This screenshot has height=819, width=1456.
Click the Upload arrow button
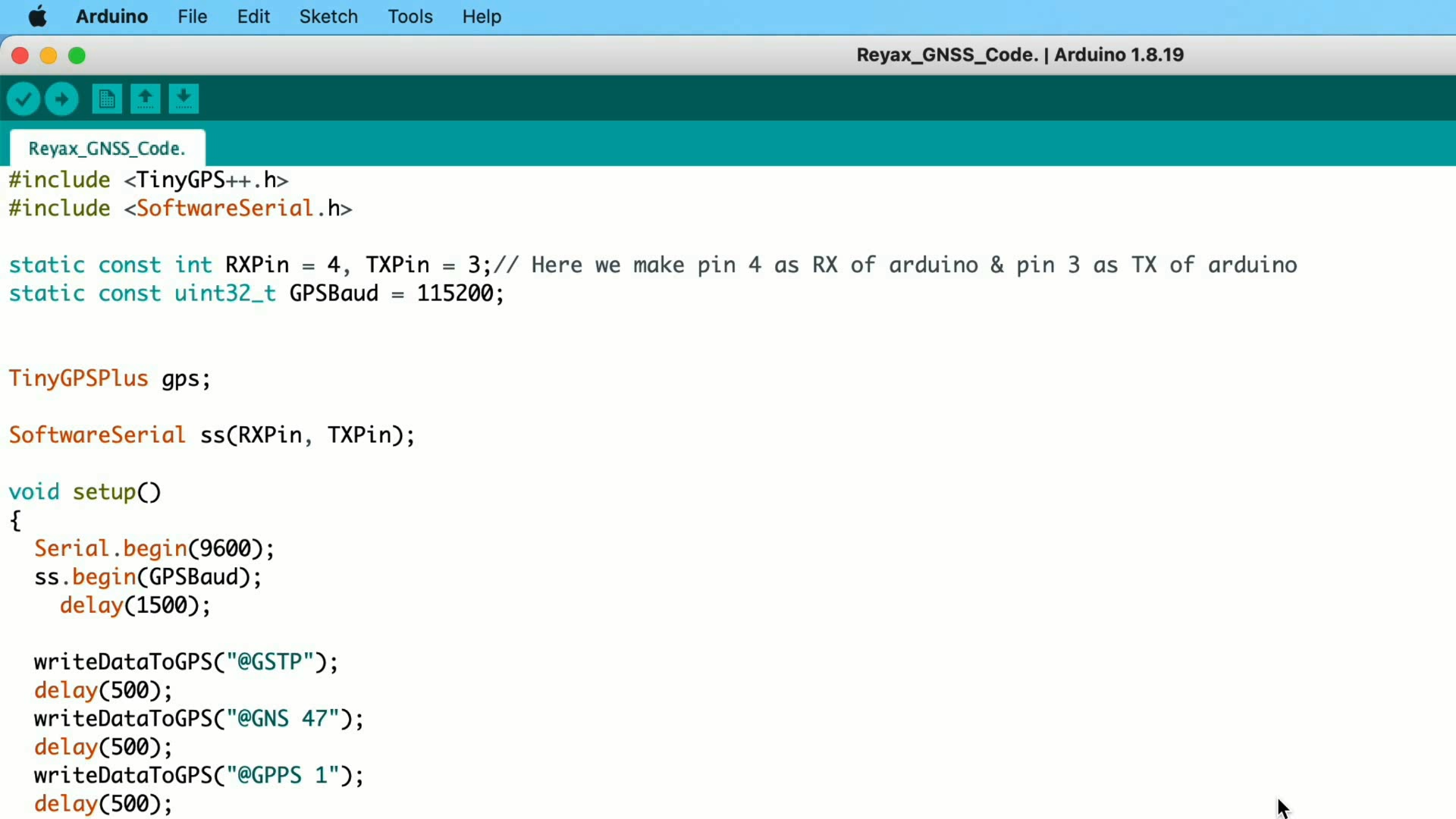click(x=61, y=99)
